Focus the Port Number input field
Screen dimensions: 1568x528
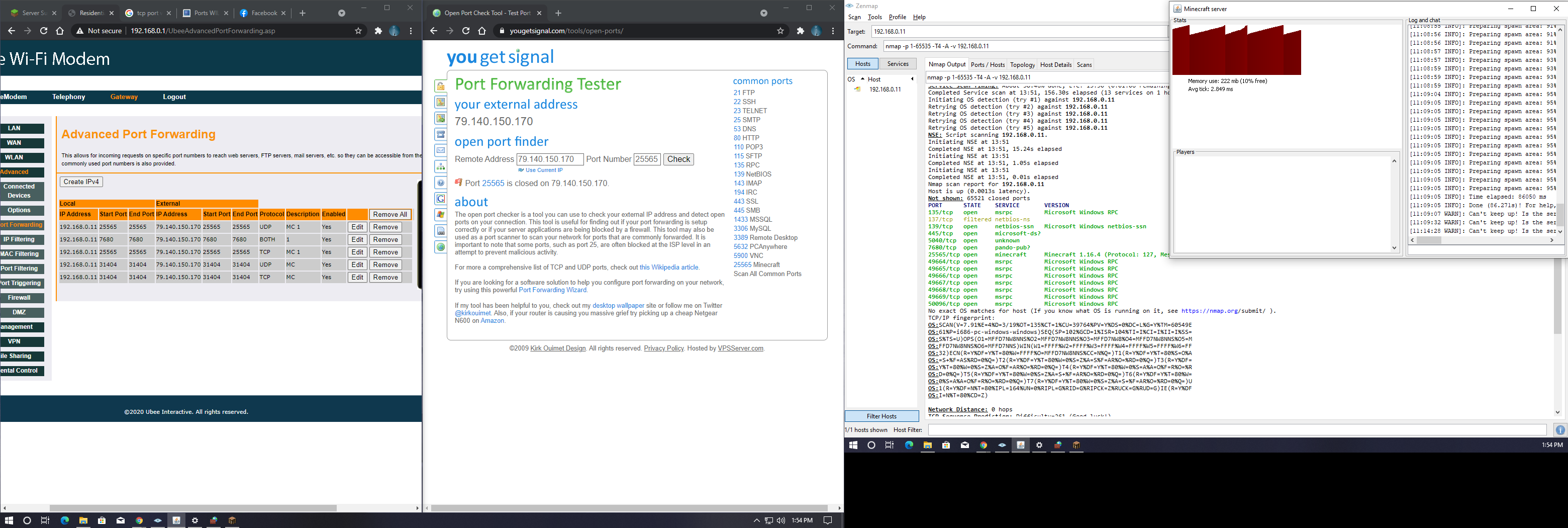pyautogui.click(x=647, y=159)
